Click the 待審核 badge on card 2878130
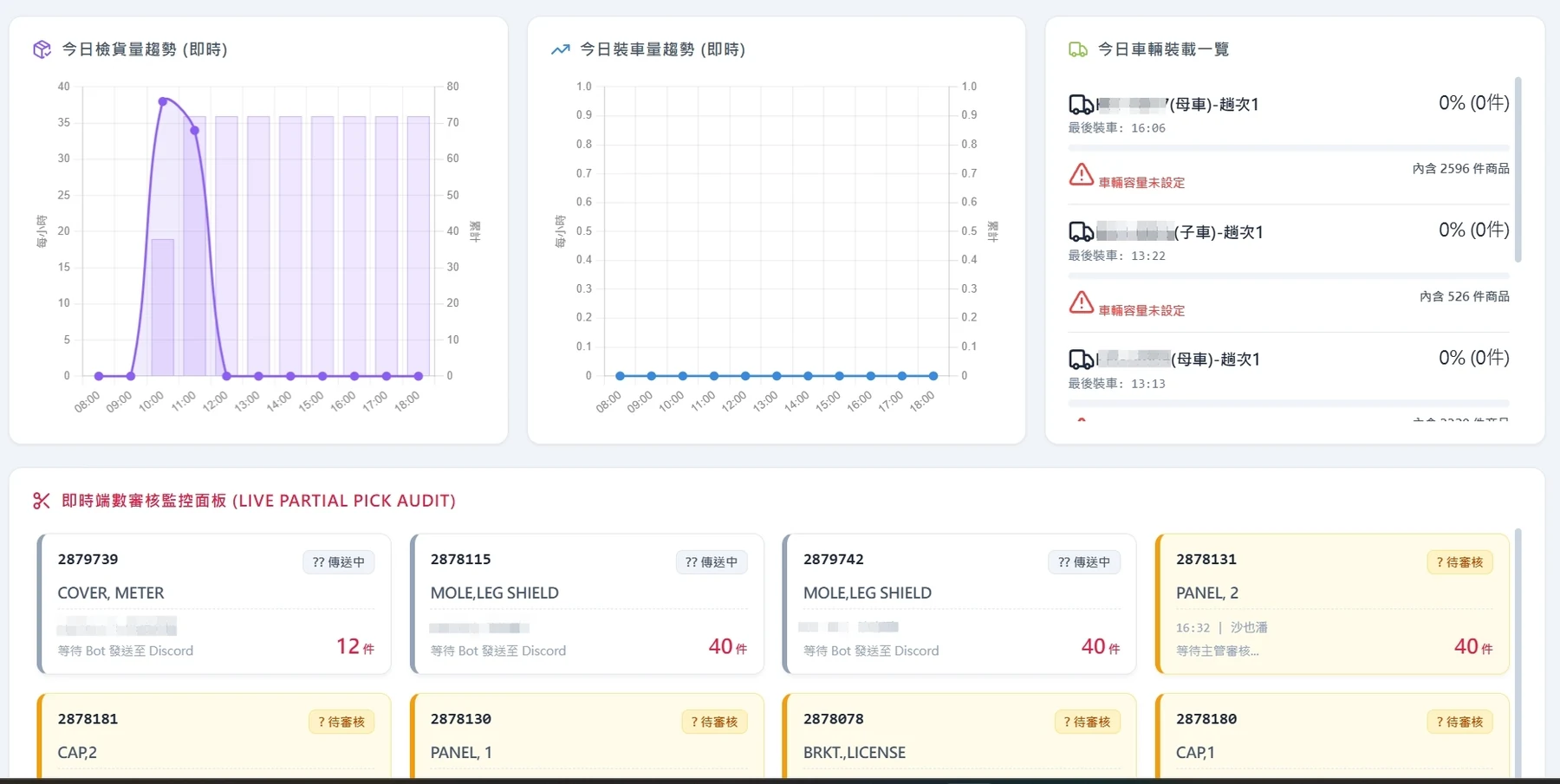The height and width of the screenshot is (784, 1560). pyautogui.click(x=714, y=722)
